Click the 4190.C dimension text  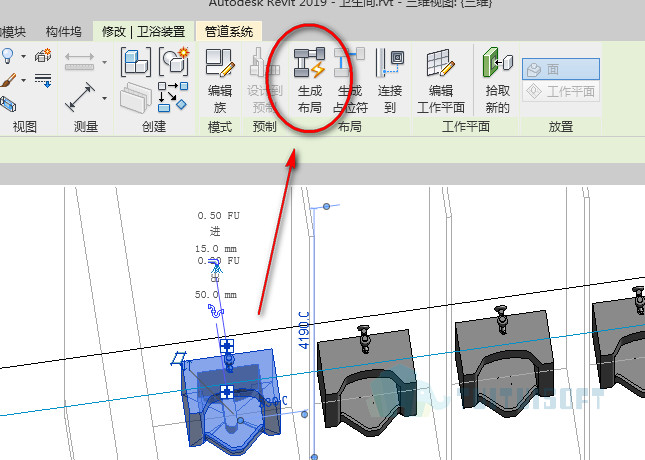pyautogui.click(x=304, y=330)
